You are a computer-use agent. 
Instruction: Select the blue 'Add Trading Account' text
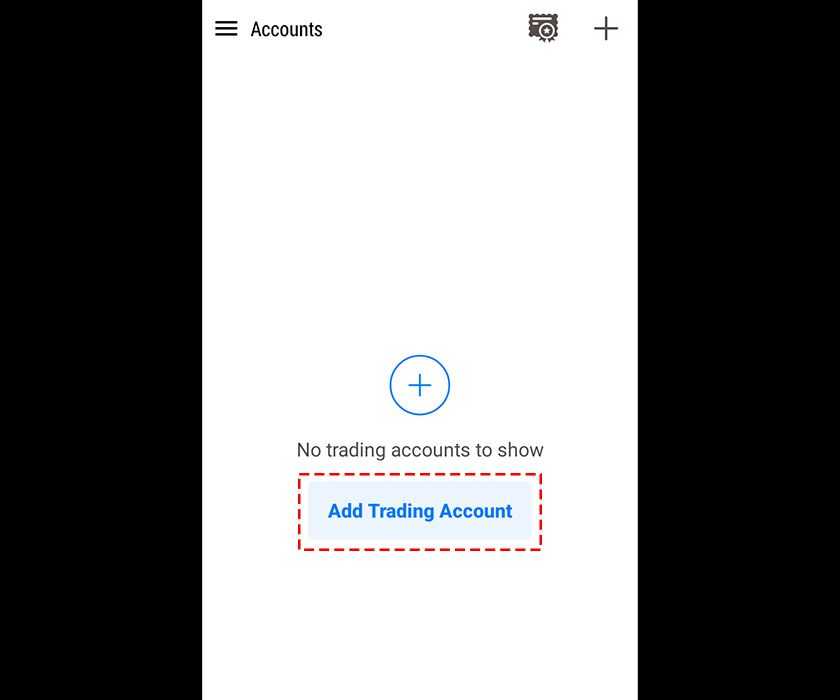tap(420, 511)
